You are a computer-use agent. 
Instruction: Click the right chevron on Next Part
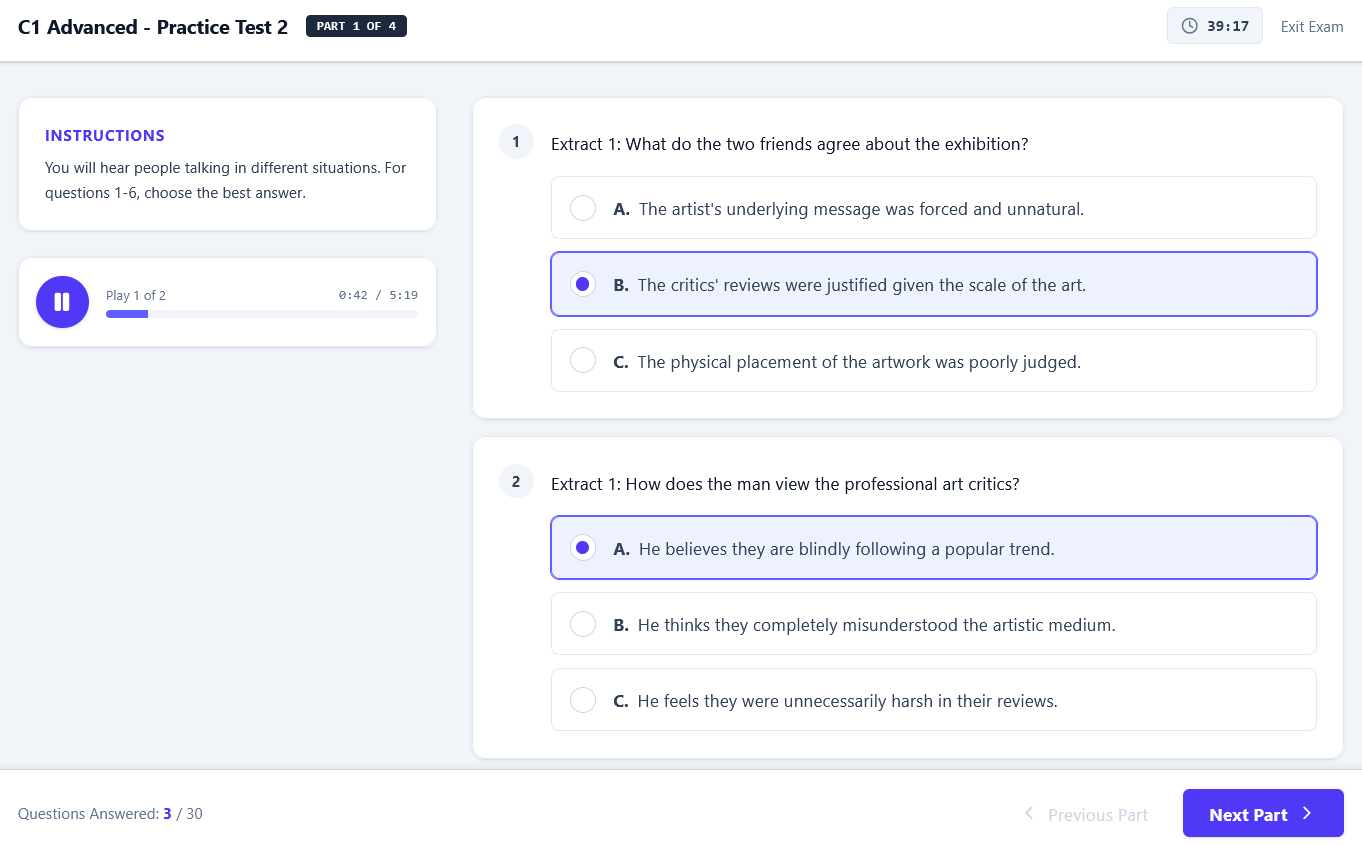pos(1307,814)
